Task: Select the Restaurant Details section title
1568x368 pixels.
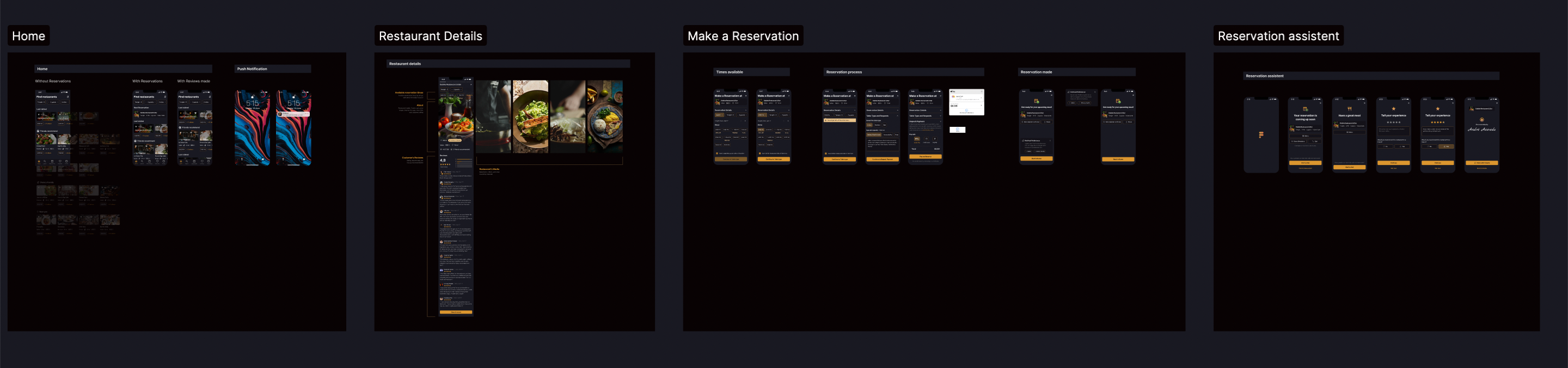Action: [430, 36]
